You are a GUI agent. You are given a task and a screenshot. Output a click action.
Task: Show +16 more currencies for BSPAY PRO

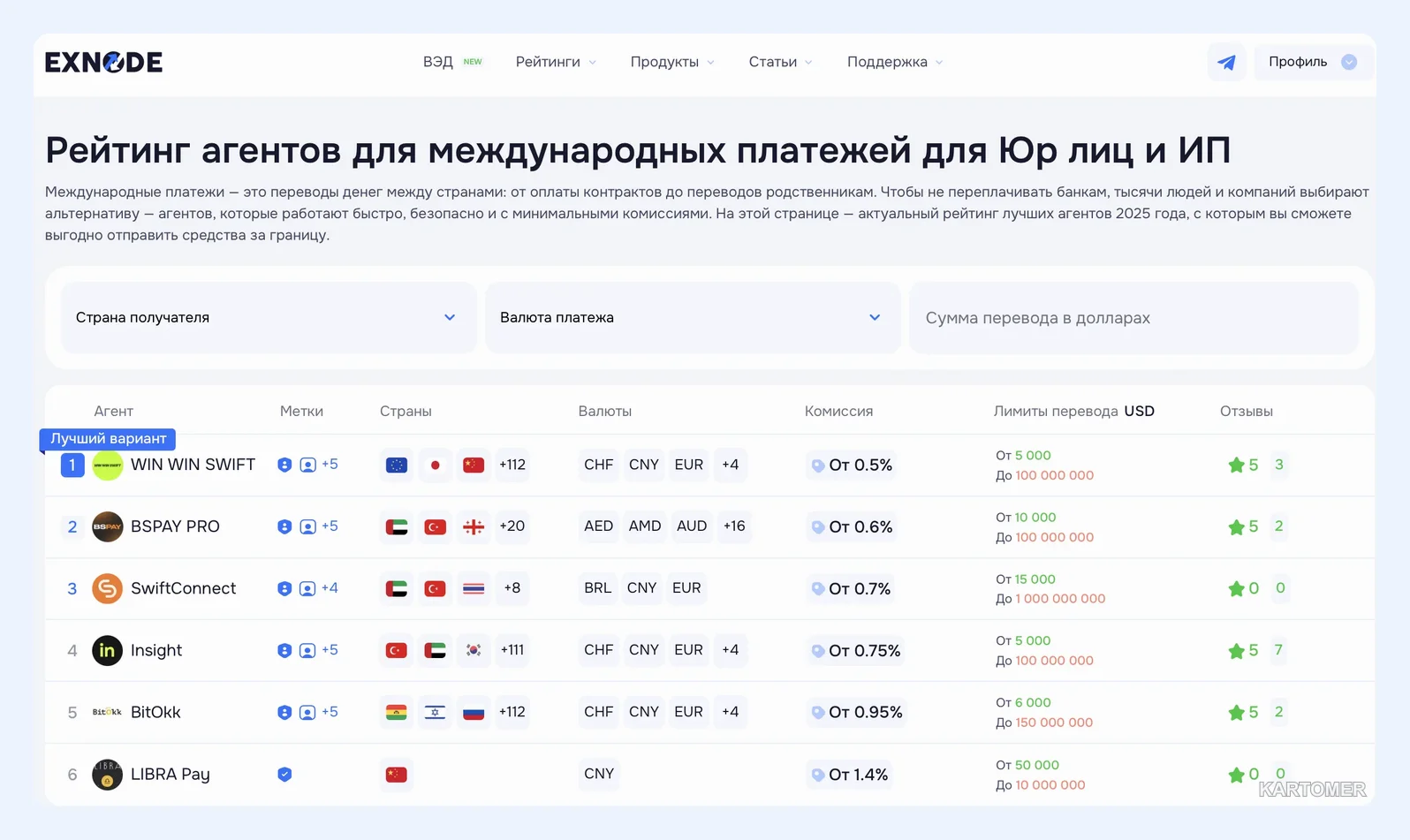(x=734, y=526)
